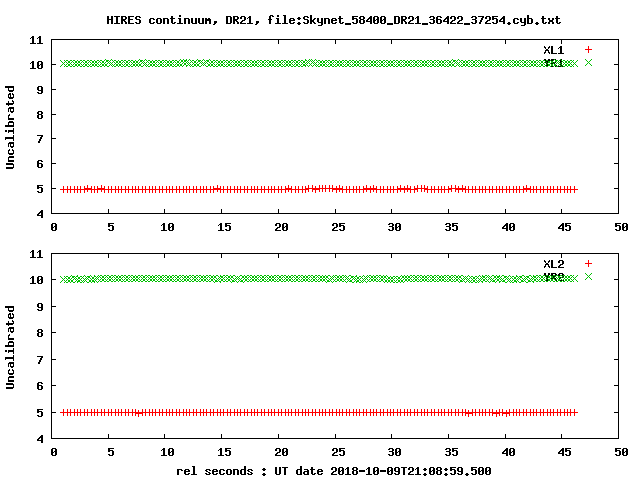Image resolution: width=640 pixels, height=480 pixels.
Task: Click the Uncalibrated y-axis label of top plot
Action: [11, 127]
